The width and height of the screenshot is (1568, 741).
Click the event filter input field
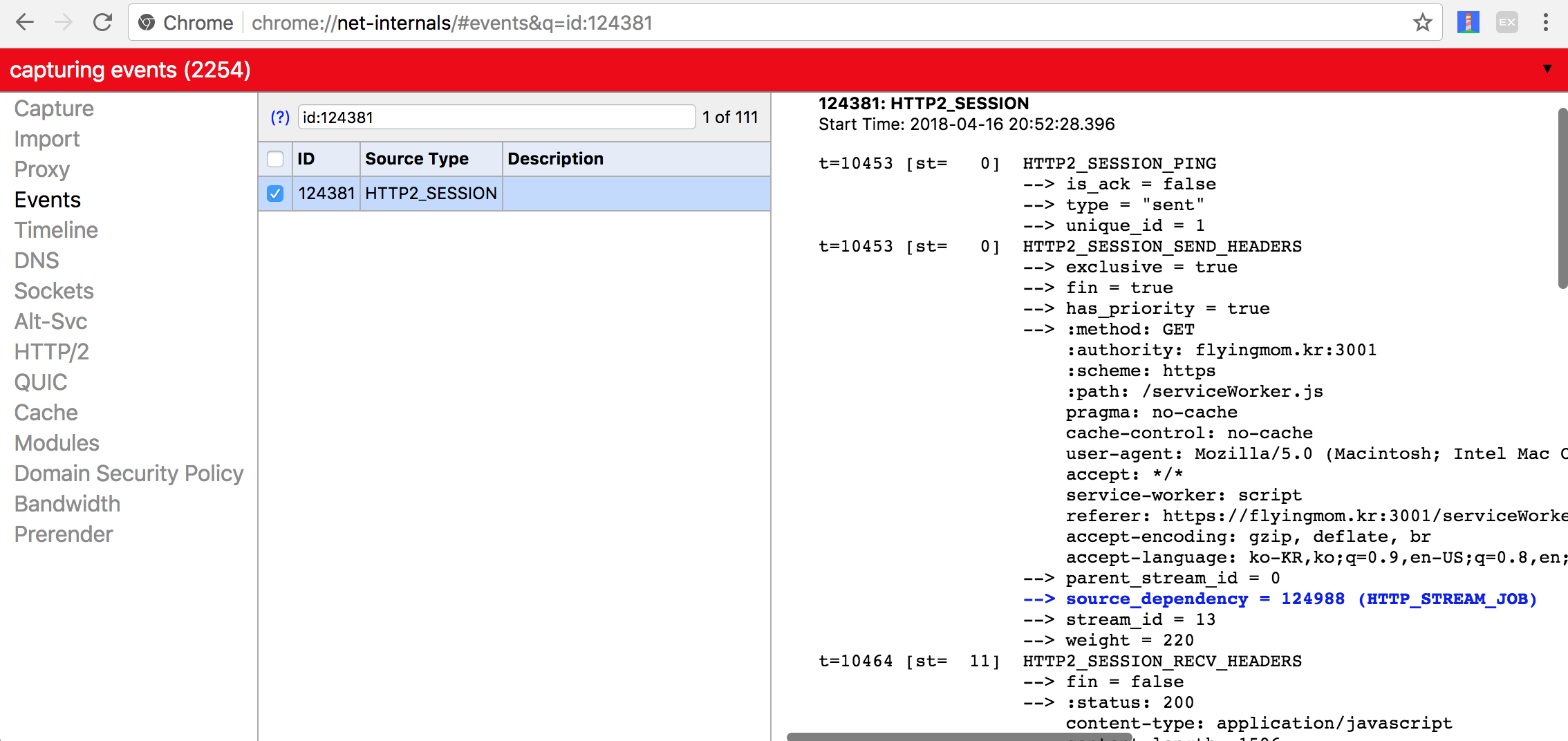tap(496, 118)
